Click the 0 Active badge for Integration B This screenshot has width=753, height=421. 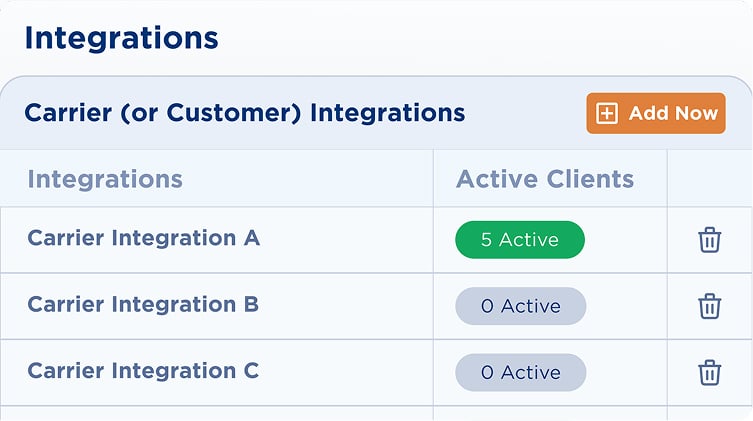(x=520, y=306)
